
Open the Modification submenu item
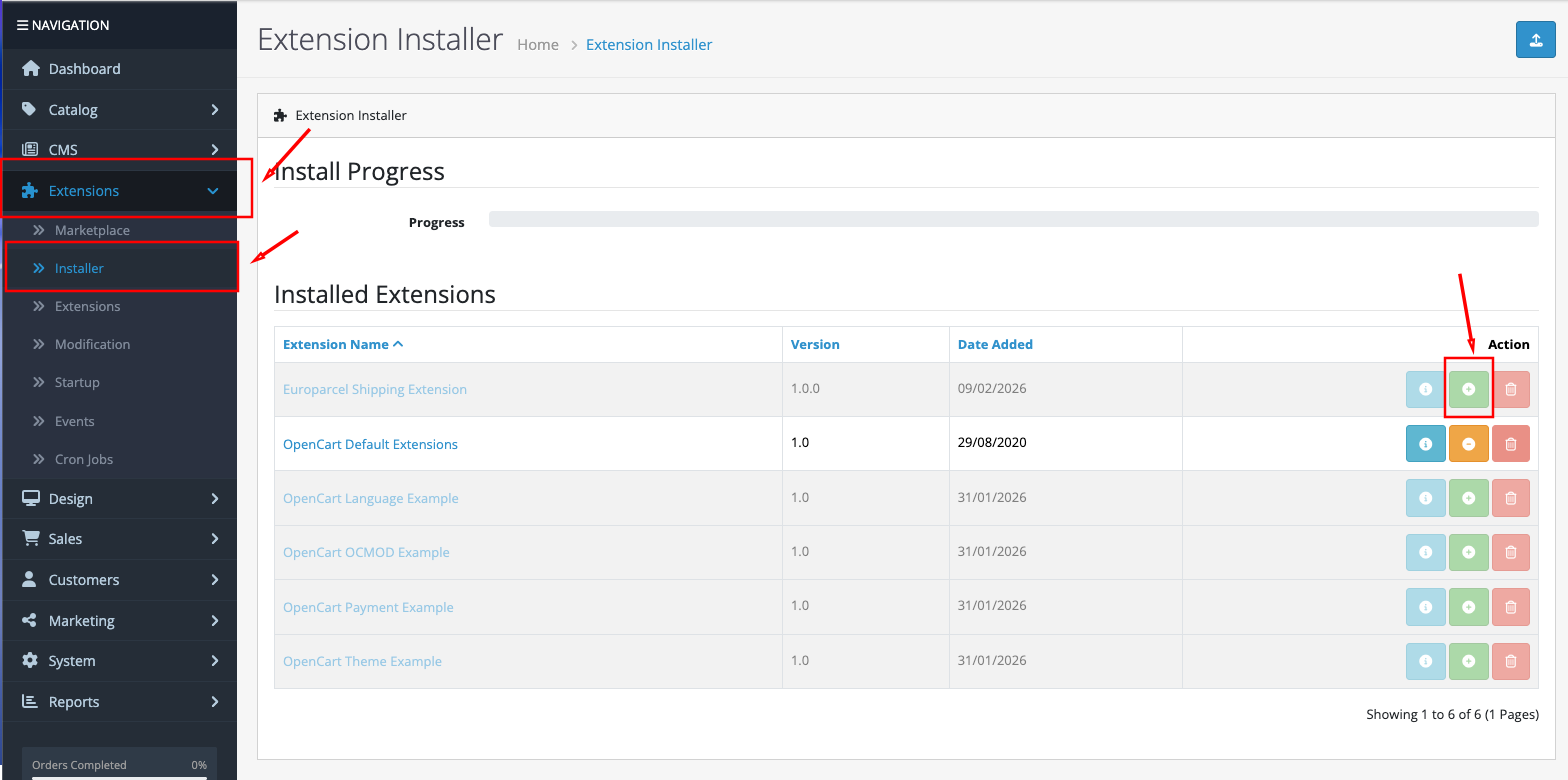point(92,344)
